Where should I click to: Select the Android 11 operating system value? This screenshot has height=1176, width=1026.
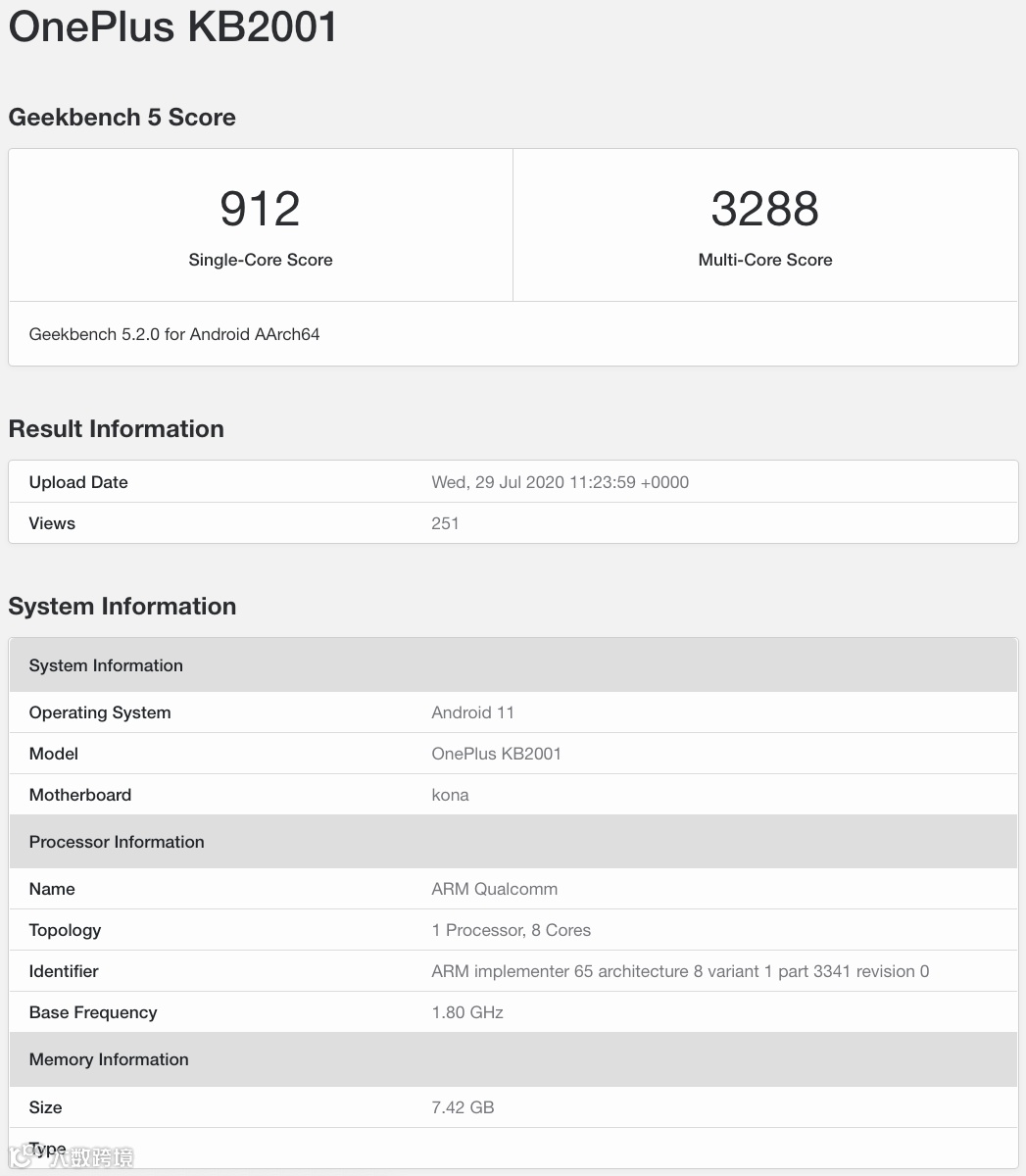click(x=472, y=712)
